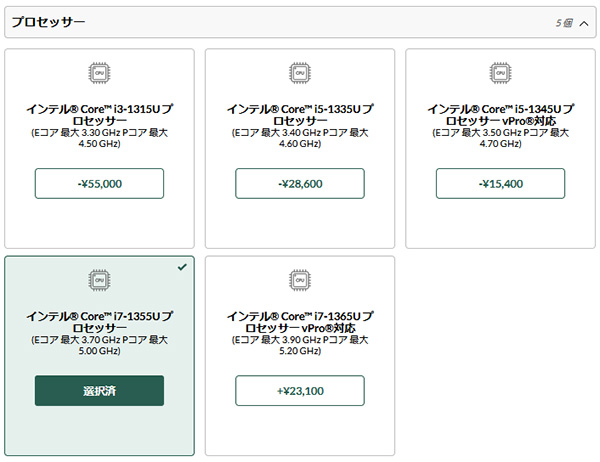The width and height of the screenshot is (600, 462).
Task: Click the CPU icon on the i7-1365U vPro card
Action: point(300,280)
